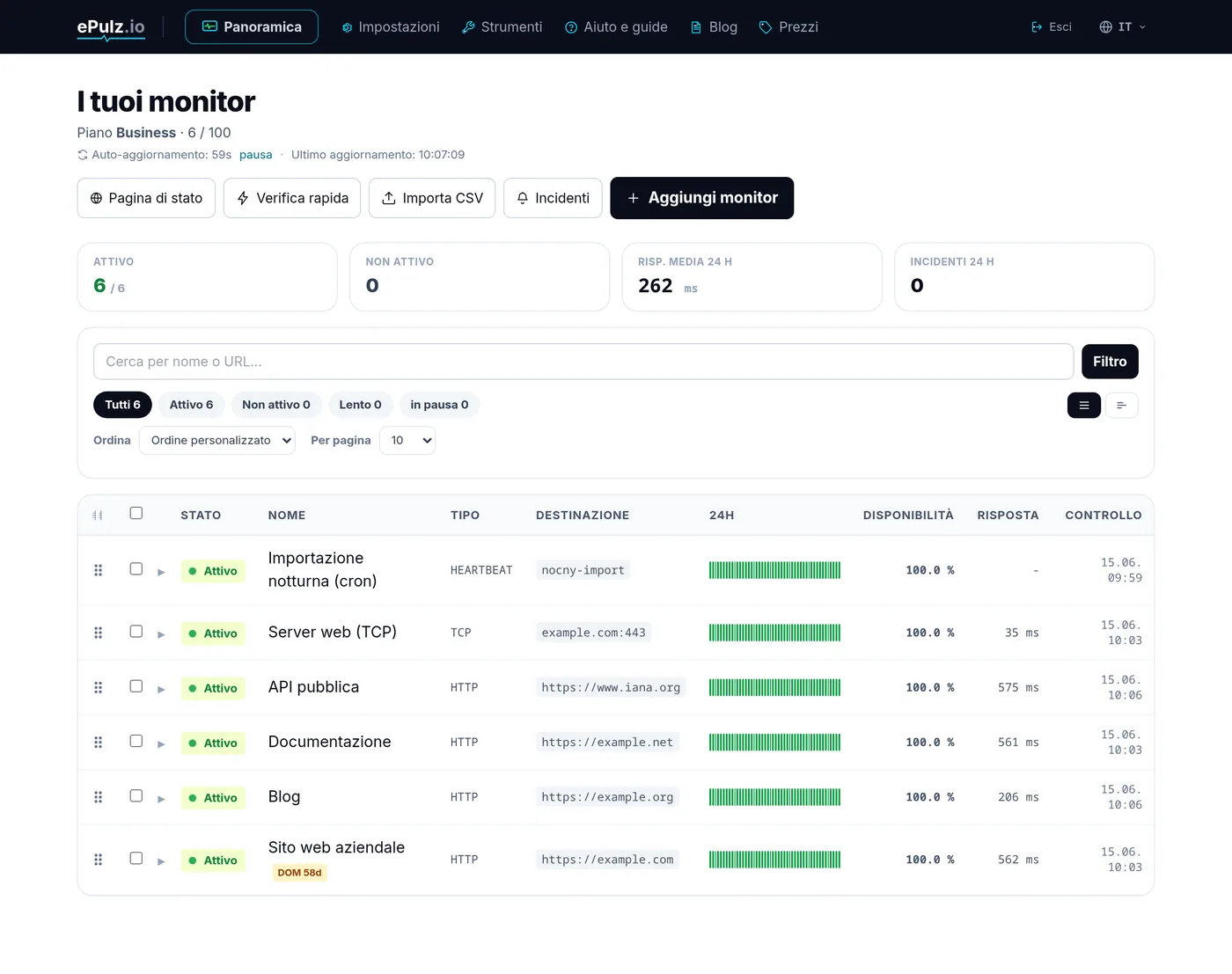Check the Importazione notturna (cron) checkbox
The height and width of the screenshot is (974, 1232).
point(136,569)
